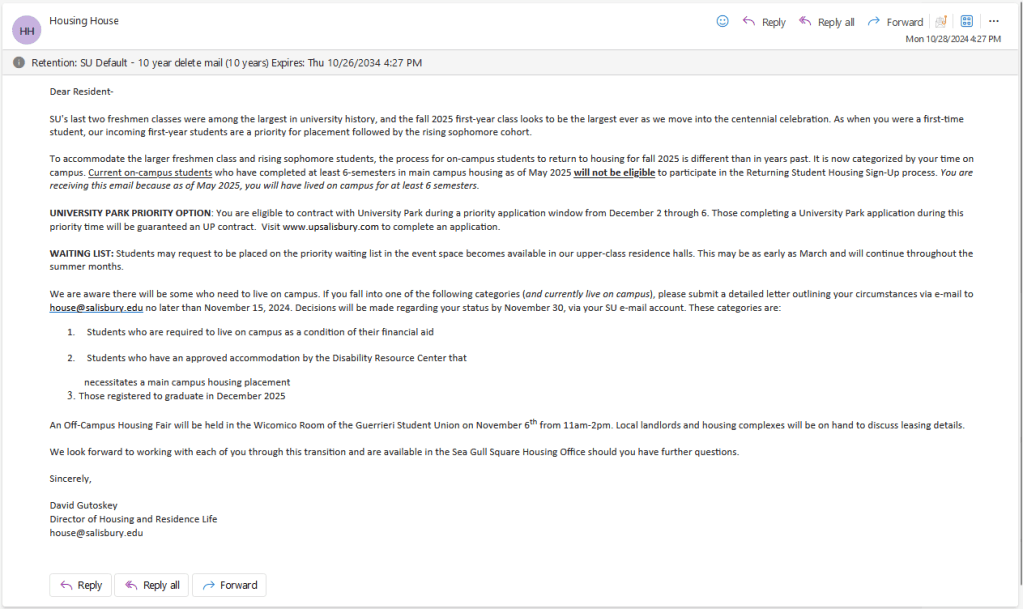Click the underlined "will not be eligible" text
The width and height of the screenshot is (1023, 609).
click(614, 173)
